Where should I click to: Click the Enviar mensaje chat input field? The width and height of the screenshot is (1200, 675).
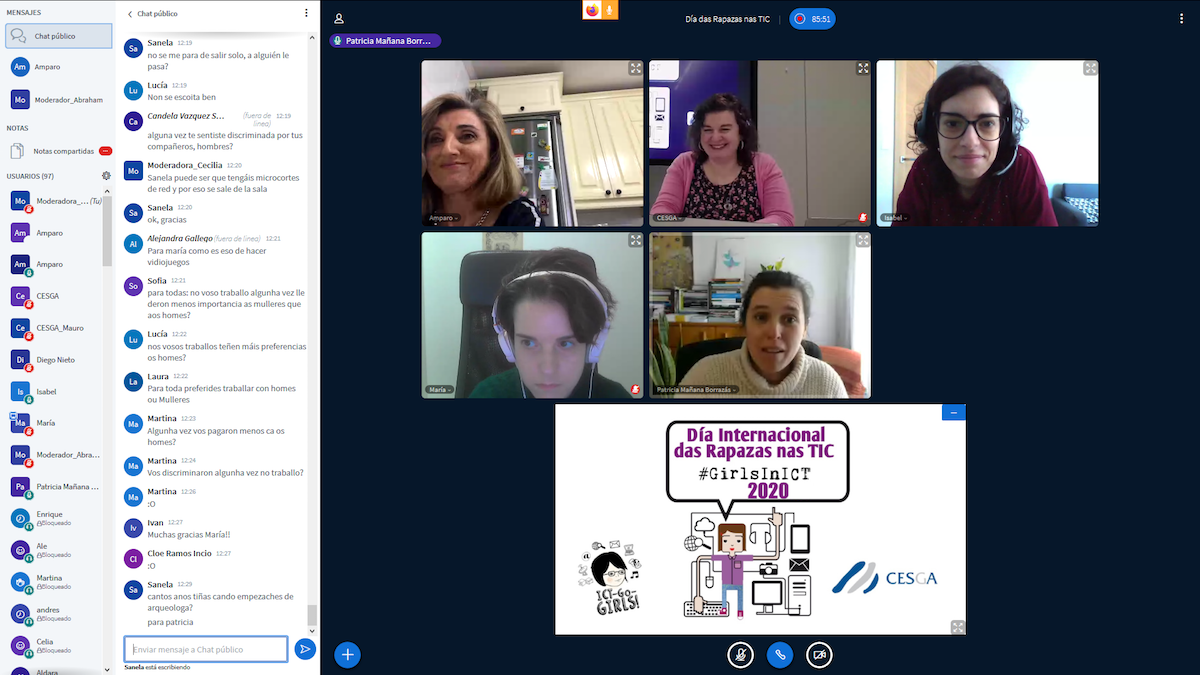(x=204, y=649)
